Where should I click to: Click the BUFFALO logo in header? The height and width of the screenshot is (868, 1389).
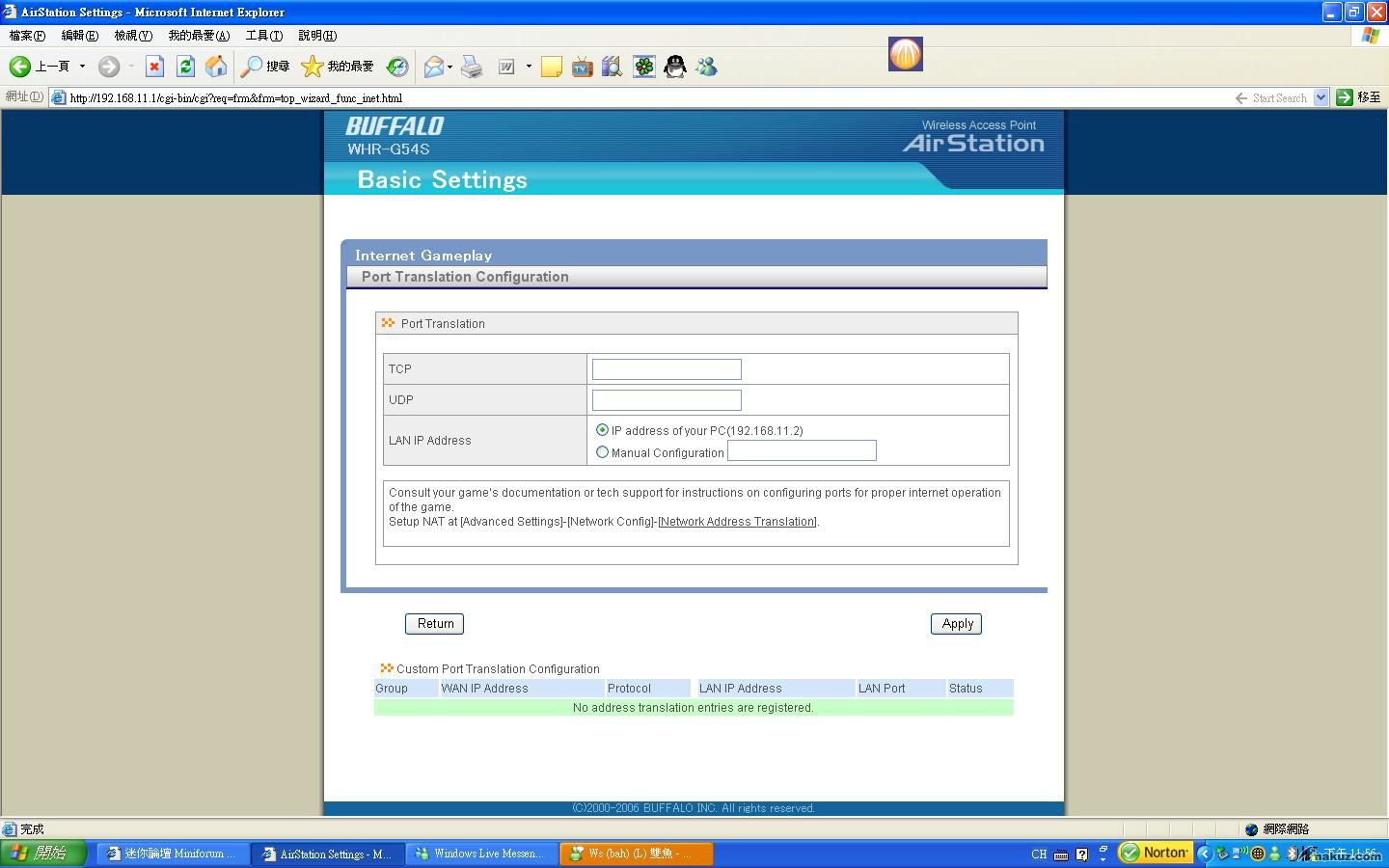(x=395, y=126)
